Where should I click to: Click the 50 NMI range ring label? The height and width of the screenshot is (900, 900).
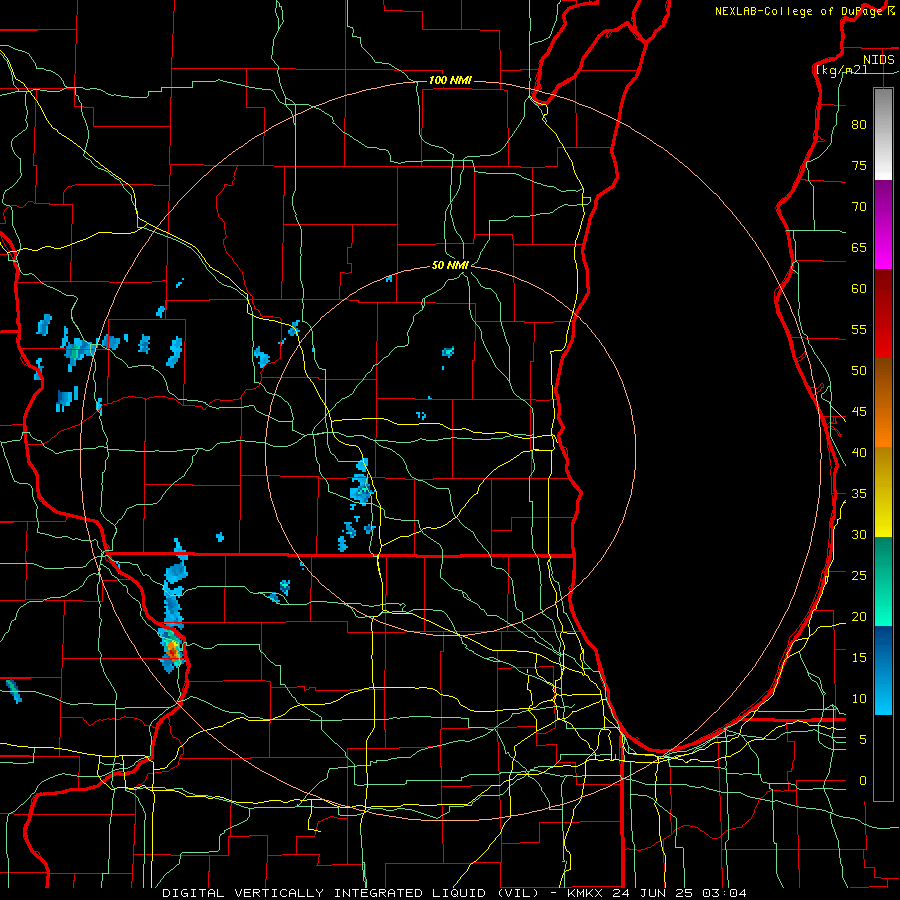point(451,265)
